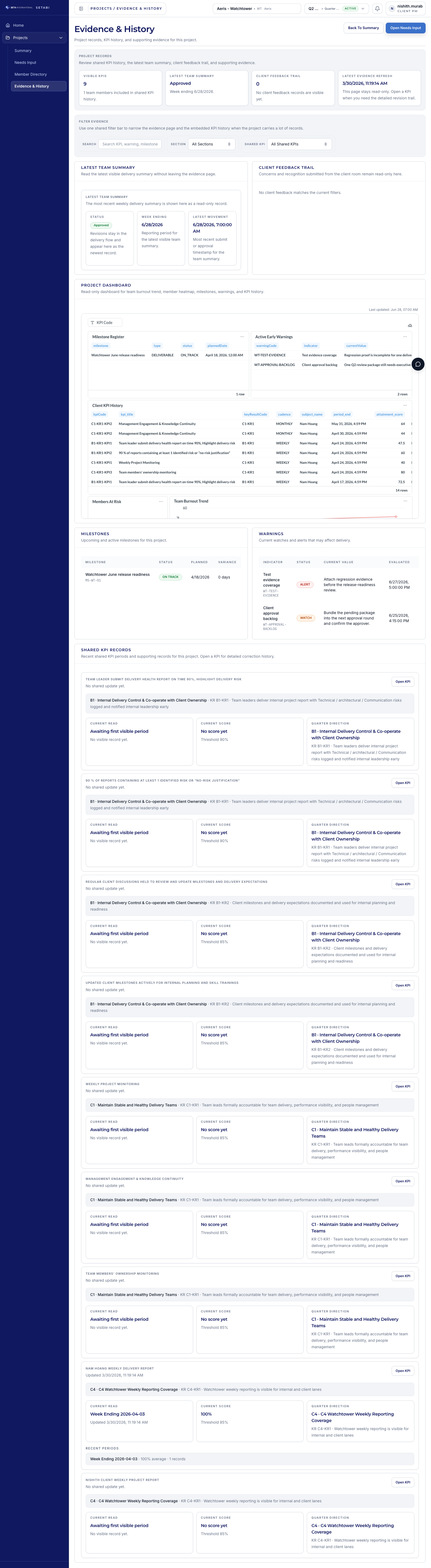The image size is (431, 1568).
Task: Open Team Burnout Trend options menu
Action: tap(405, 501)
